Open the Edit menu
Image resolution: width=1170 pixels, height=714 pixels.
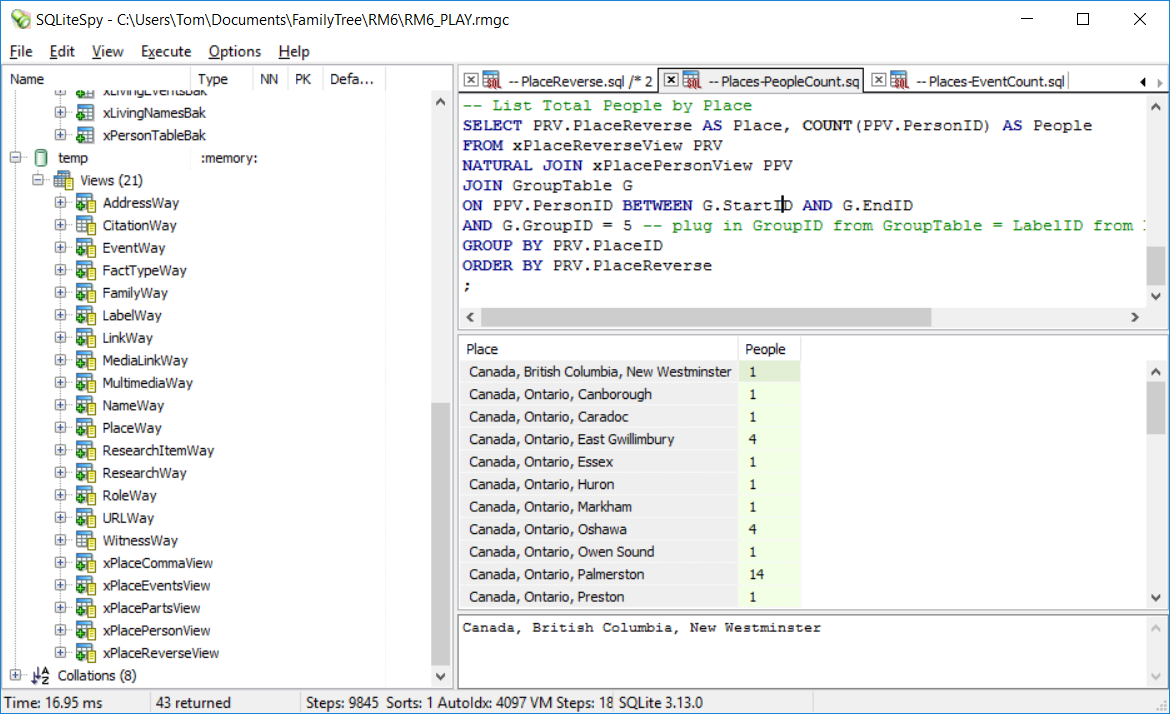tap(62, 51)
